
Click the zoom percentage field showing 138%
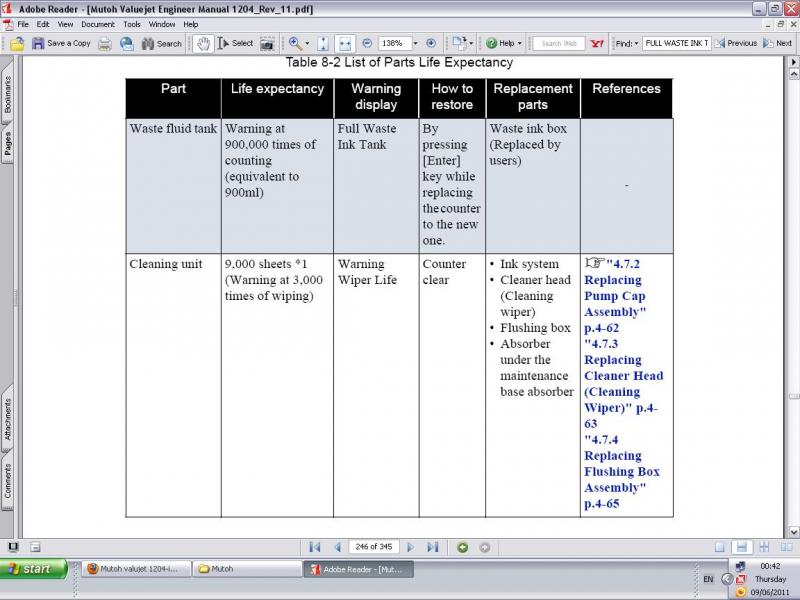(x=394, y=43)
